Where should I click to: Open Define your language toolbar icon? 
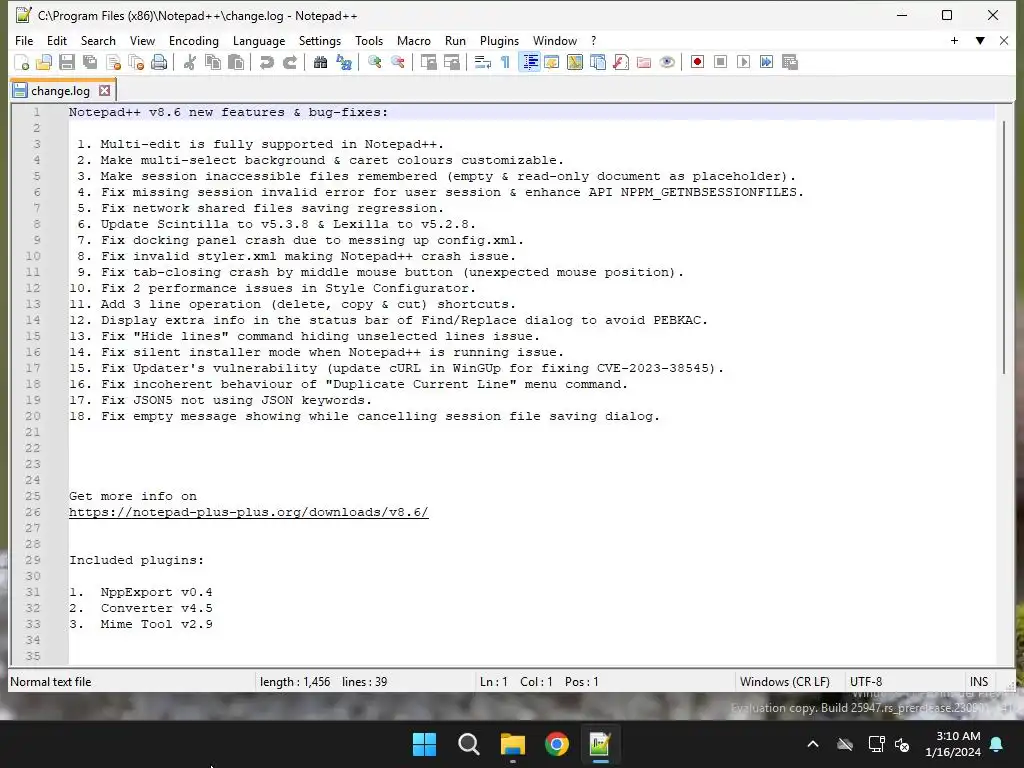[x=552, y=63]
